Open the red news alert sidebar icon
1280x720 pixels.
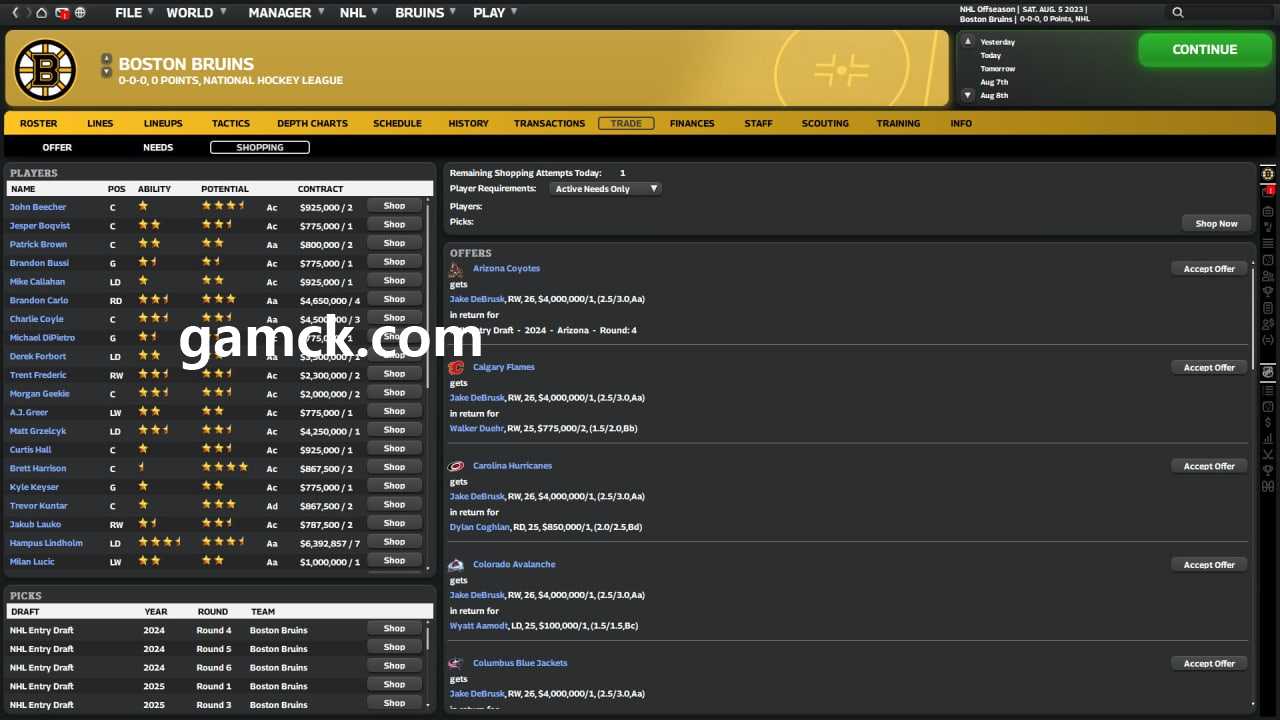click(x=1268, y=190)
